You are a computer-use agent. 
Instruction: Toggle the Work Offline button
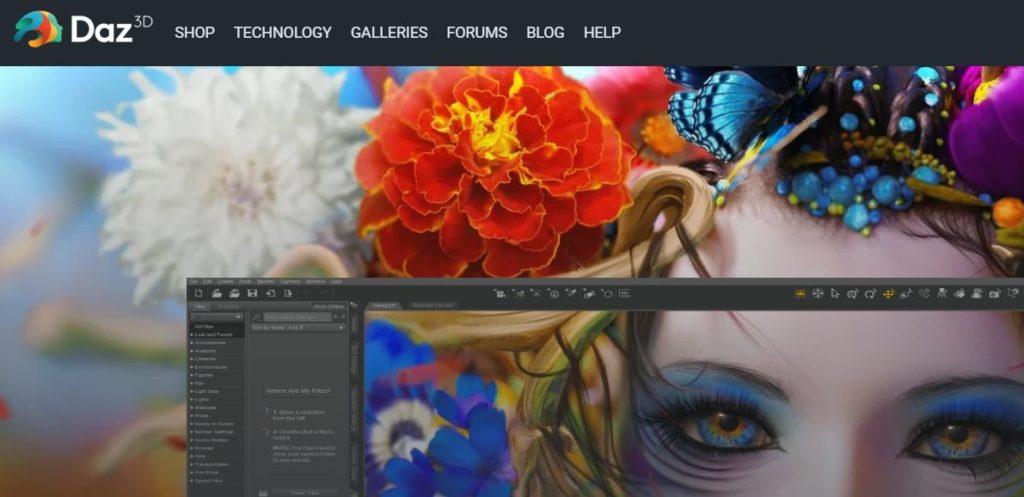[329, 306]
